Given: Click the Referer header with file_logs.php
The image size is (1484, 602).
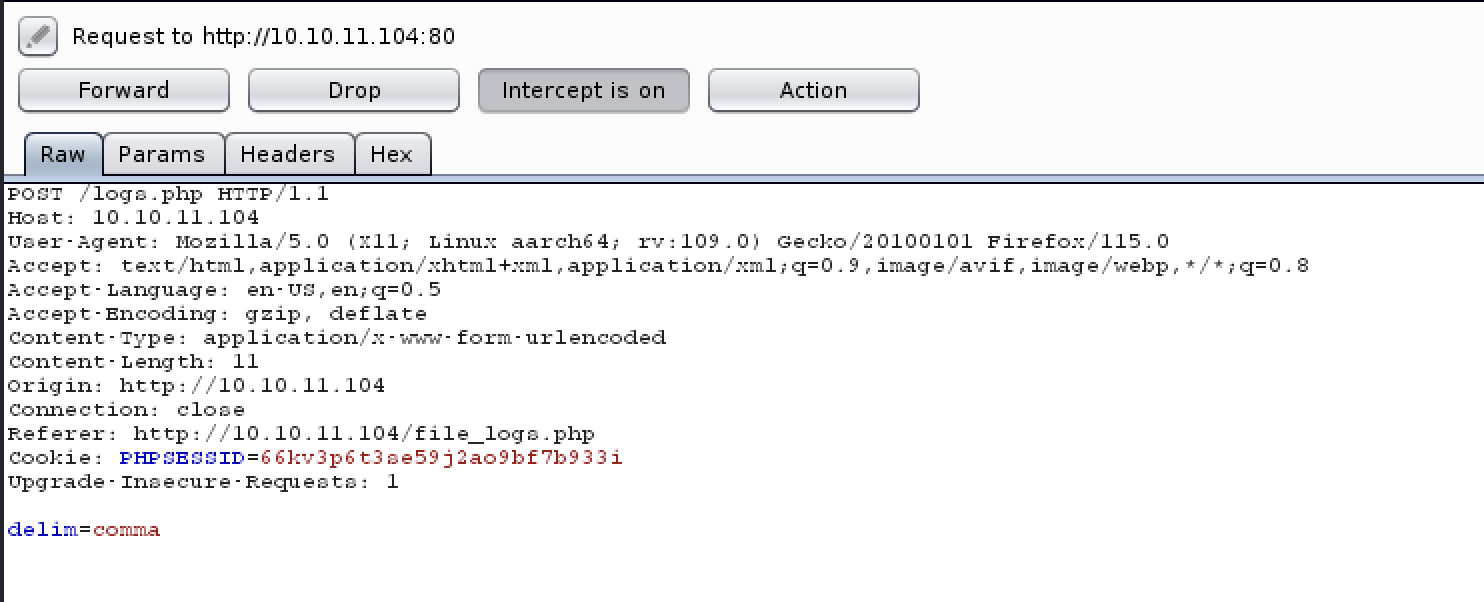Looking at the screenshot, I should click(301, 434).
